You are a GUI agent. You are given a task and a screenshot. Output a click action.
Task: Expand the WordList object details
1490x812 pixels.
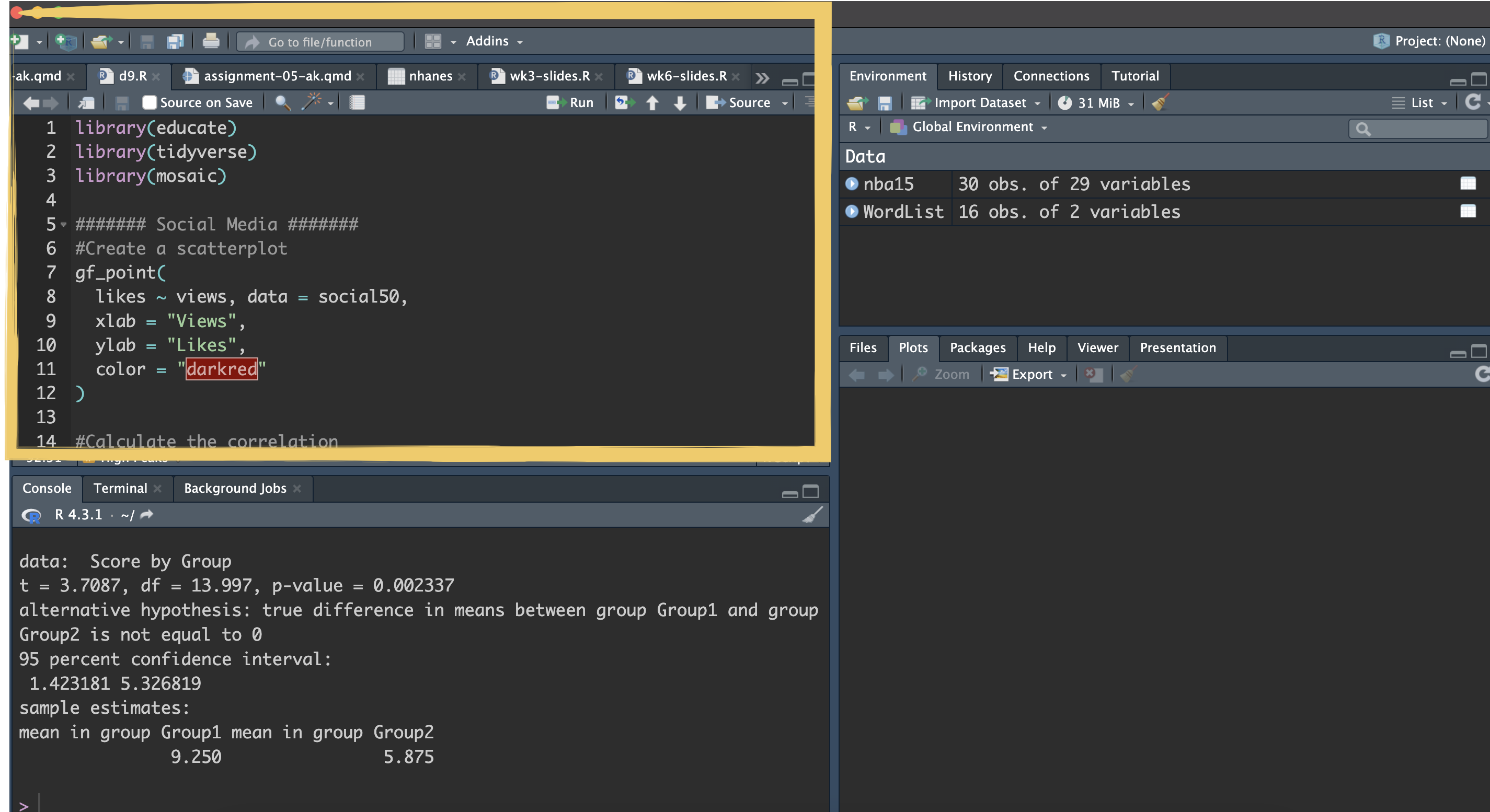pyautogui.click(x=852, y=212)
